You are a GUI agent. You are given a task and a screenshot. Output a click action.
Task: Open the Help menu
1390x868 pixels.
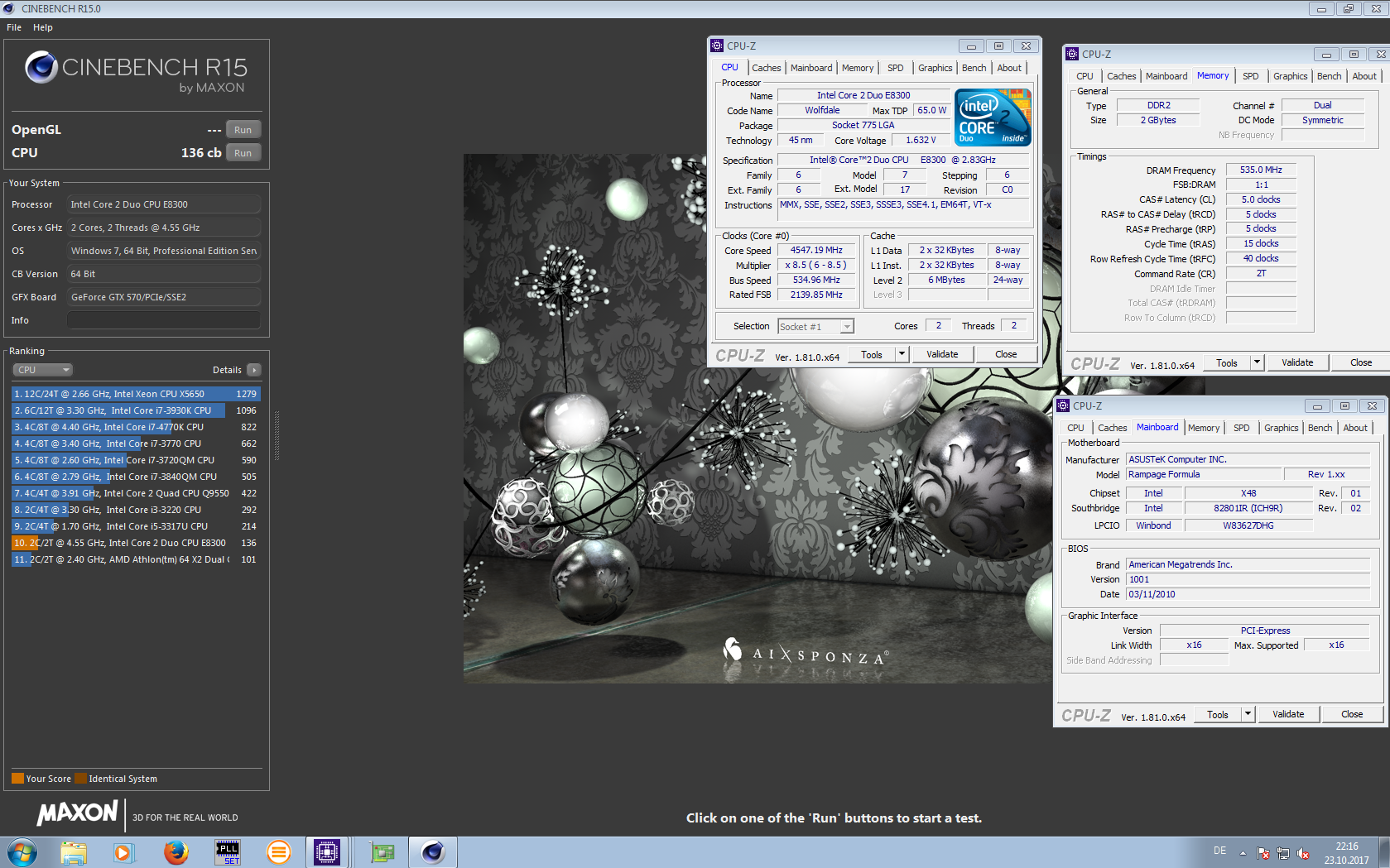43,27
